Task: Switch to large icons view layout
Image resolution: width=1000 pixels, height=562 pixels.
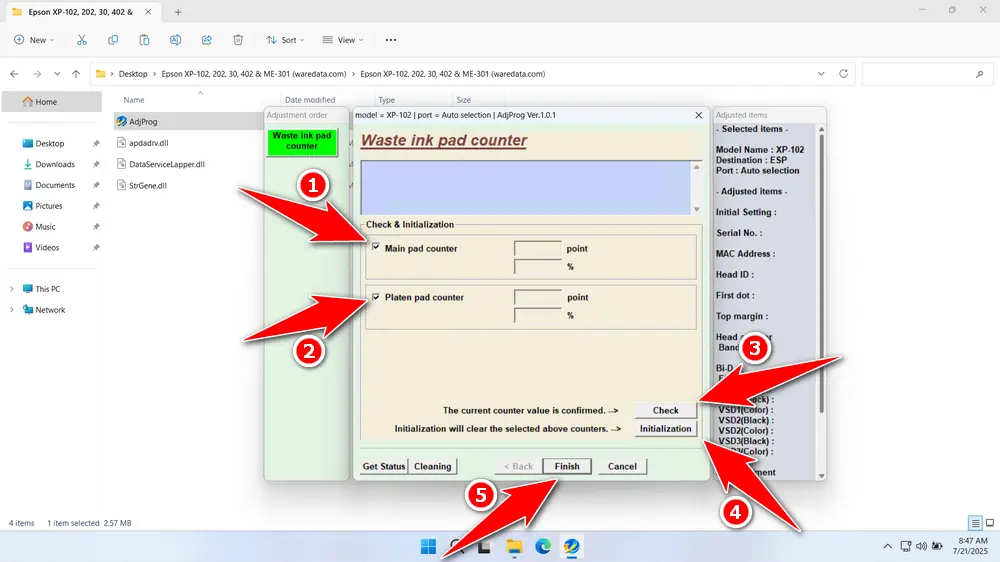Action: 990,523
